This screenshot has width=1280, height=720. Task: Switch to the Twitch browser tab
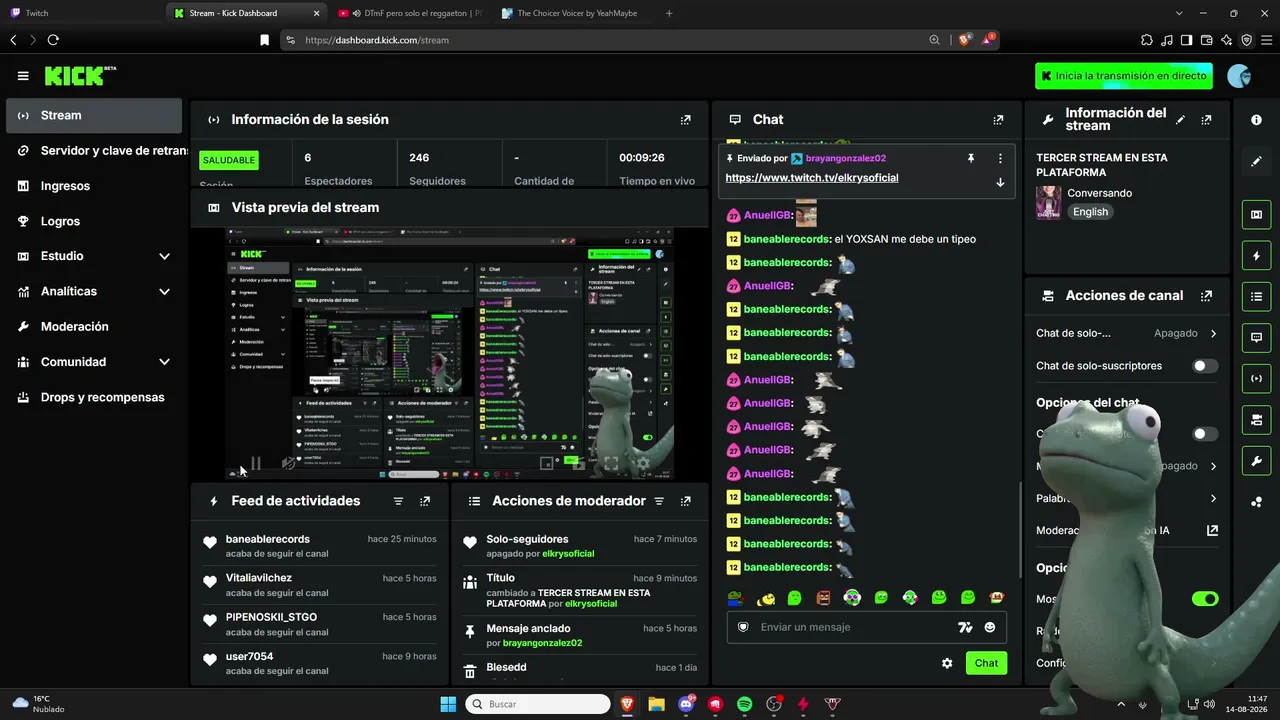(x=82, y=13)
